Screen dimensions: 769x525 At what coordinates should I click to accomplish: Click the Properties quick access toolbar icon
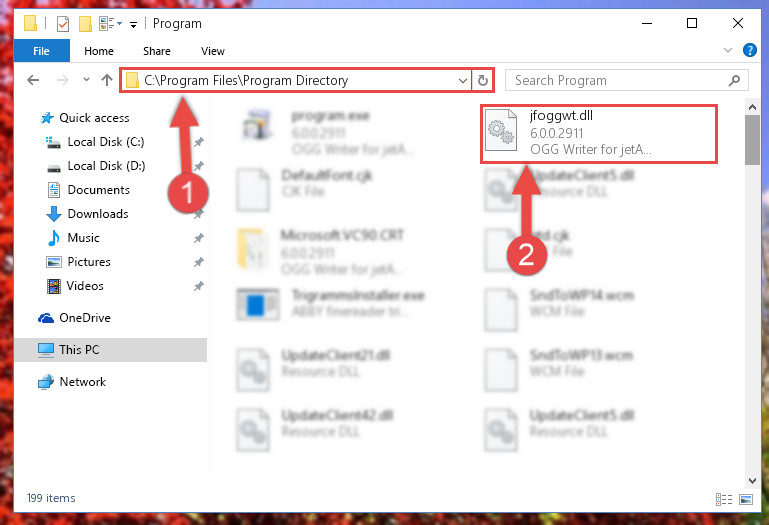pyautogui.click(x=63, y=24)
